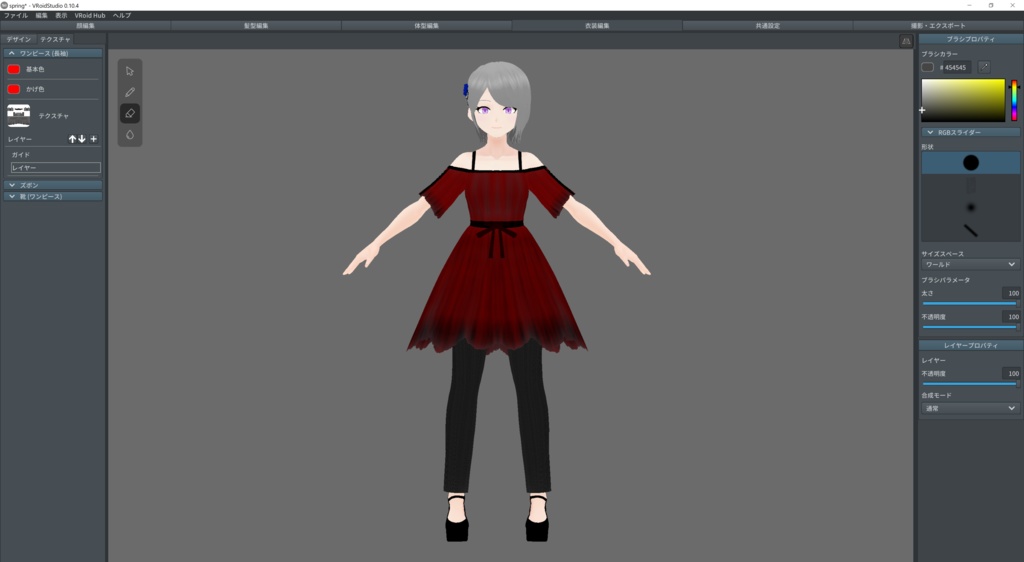Select the arrow cursor tool
This screenshot has height=562, width=1024.
click(129, 71)
